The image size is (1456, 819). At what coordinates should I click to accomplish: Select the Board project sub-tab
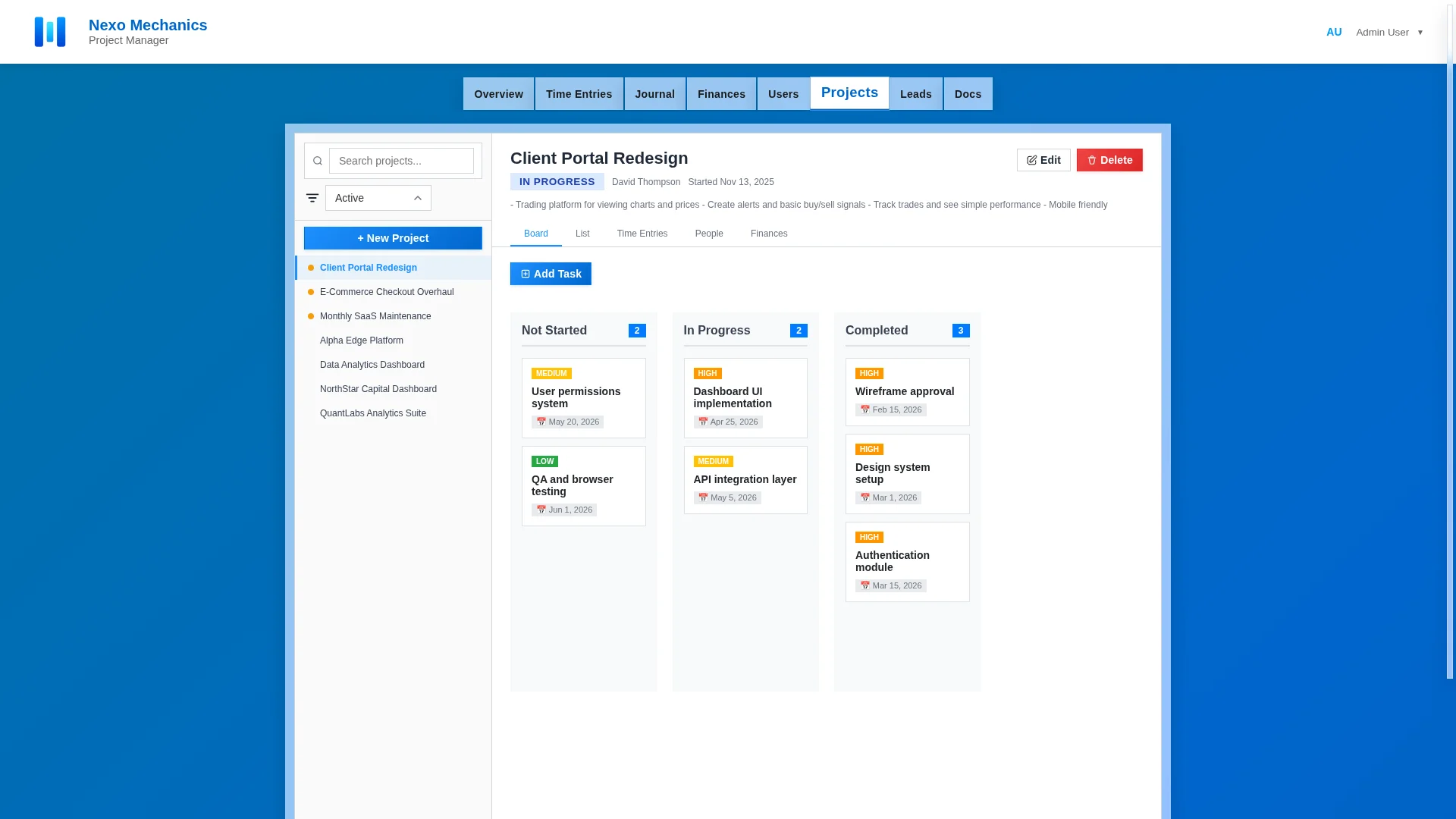point(536,234)
